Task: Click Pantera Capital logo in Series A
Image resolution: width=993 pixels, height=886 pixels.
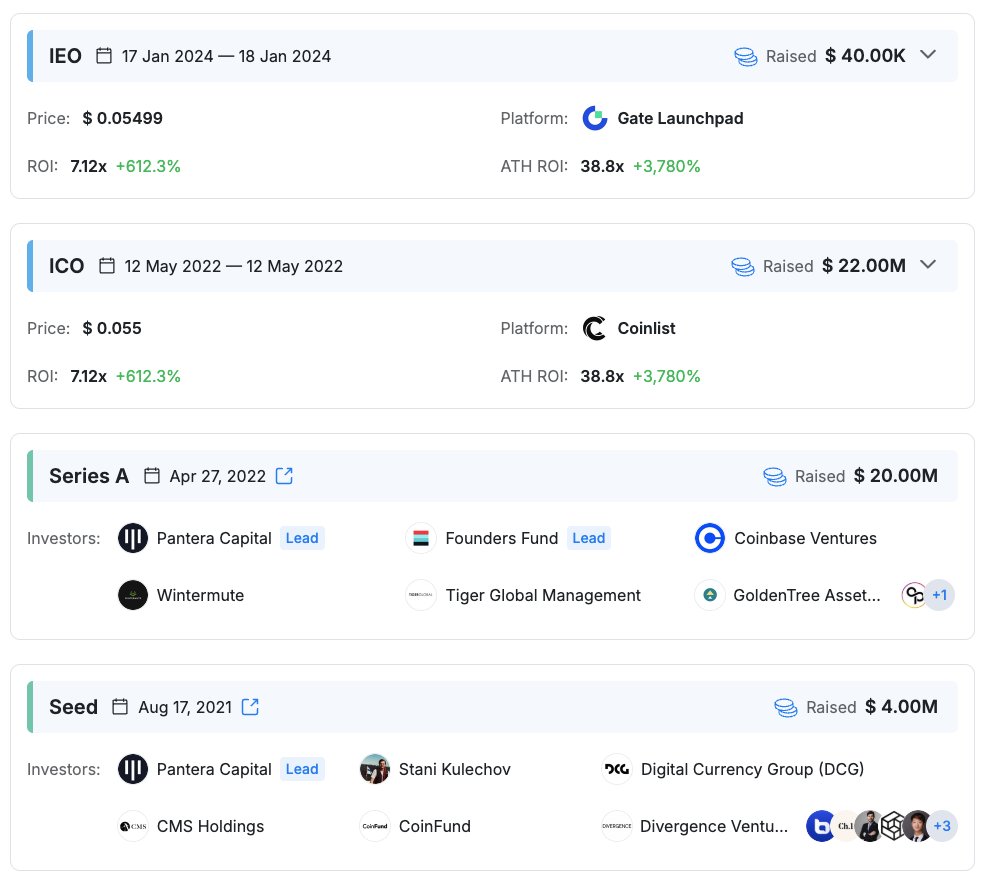Action: [133, 538]
